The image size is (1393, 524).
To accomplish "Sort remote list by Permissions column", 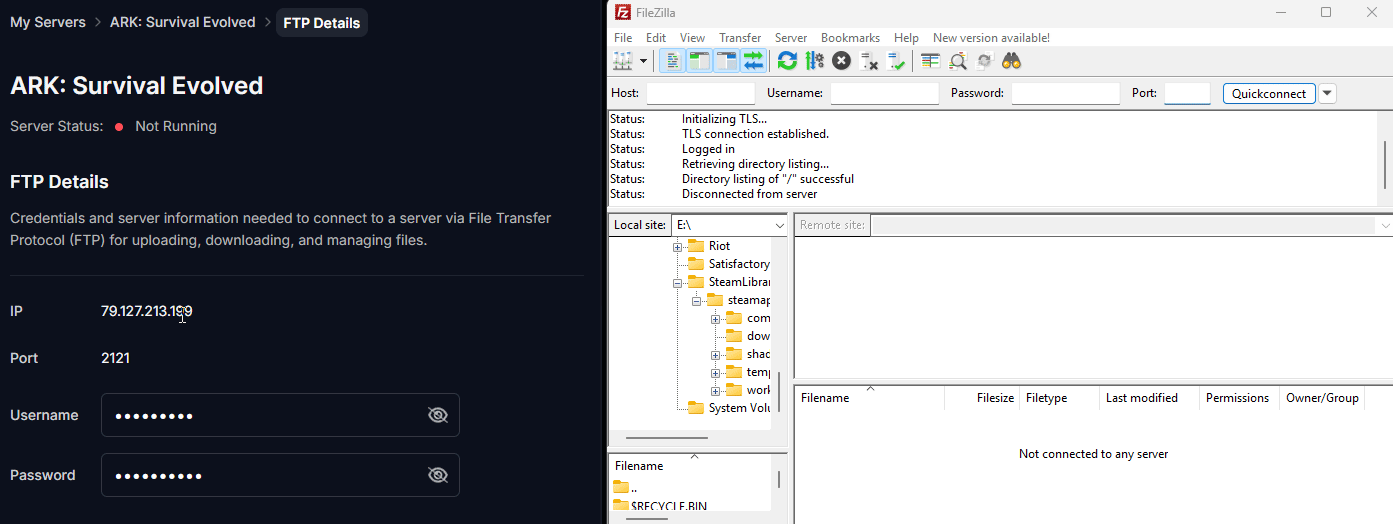I will [x=1239, y=398].
